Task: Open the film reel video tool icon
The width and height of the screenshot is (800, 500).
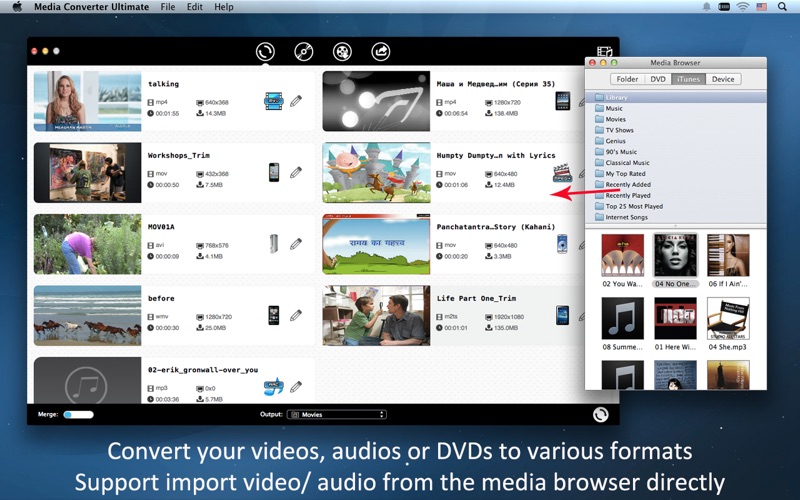Action: click(342, 52)
